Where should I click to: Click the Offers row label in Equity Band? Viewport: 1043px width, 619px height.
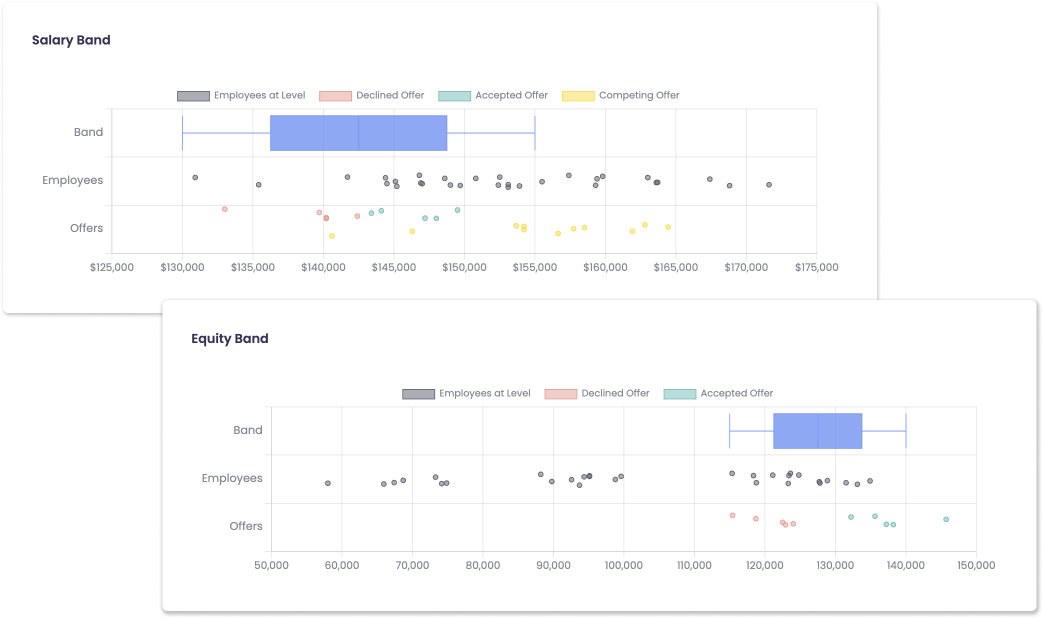point(246,526)
